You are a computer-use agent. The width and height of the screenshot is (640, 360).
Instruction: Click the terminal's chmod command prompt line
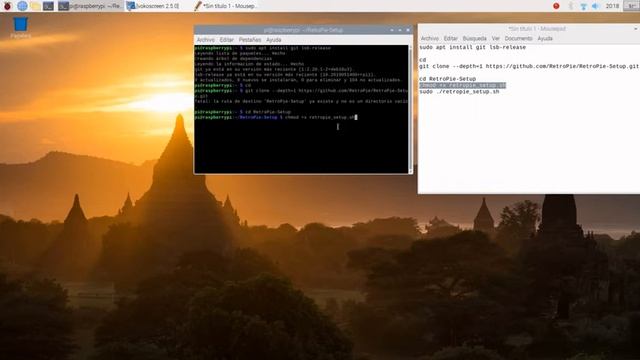click(x=276, y=117)
